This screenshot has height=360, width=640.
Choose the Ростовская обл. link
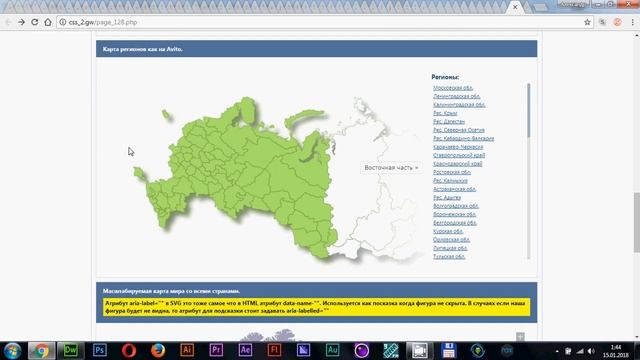point(452,172)
